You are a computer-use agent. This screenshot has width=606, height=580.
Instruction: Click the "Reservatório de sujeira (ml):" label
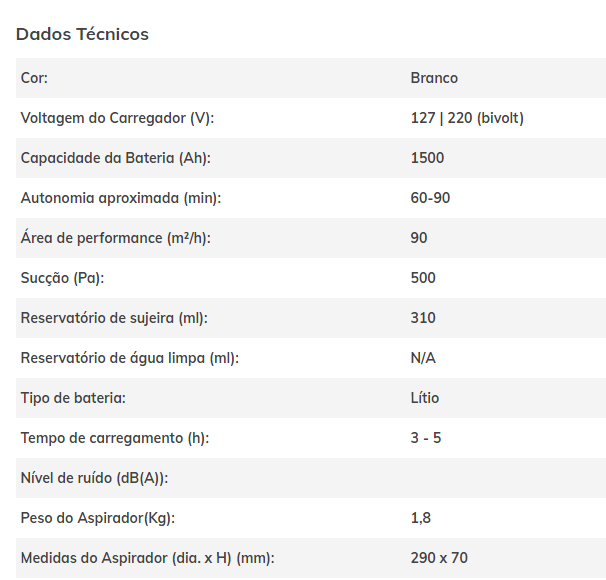point(114,318)
